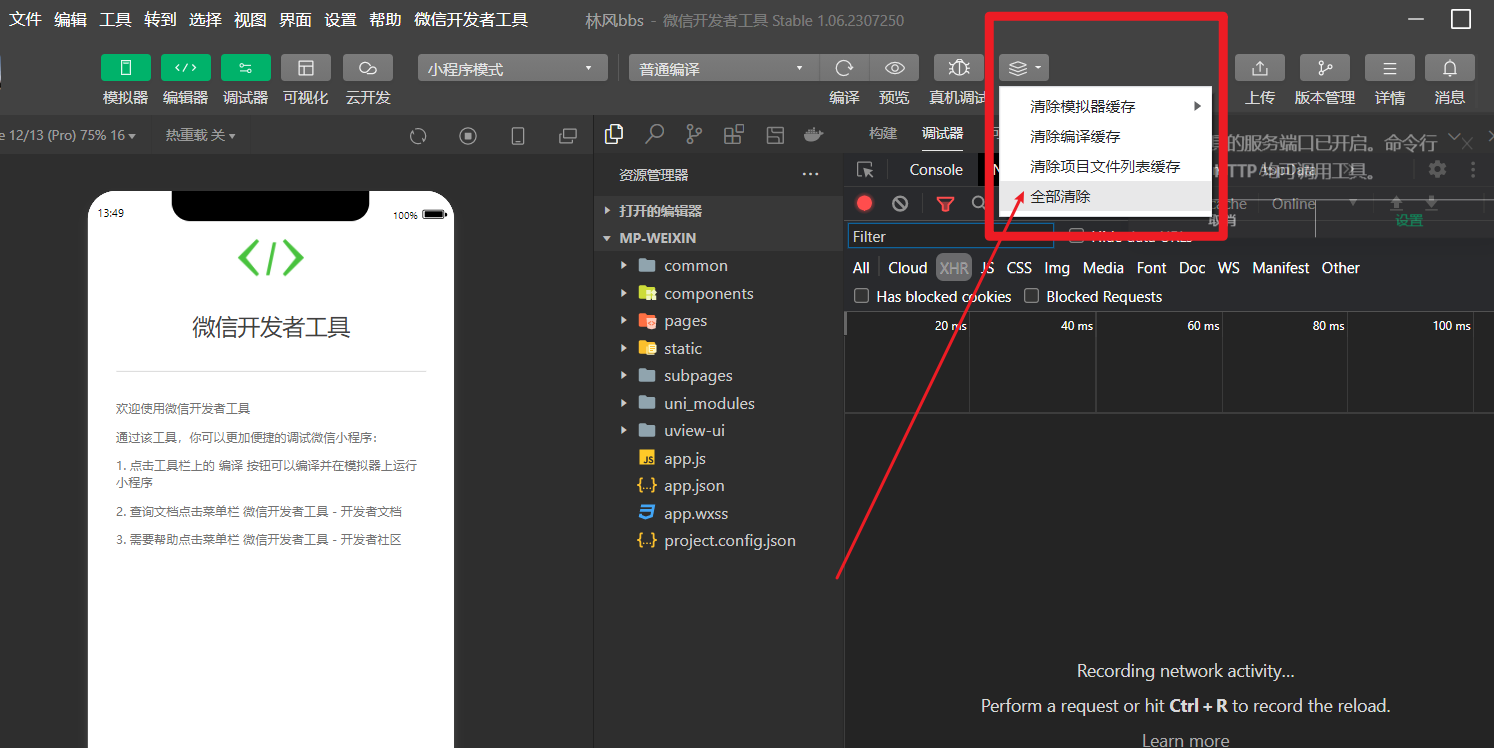Click the 预览 preview eye icon

click(x=895, y=67)
